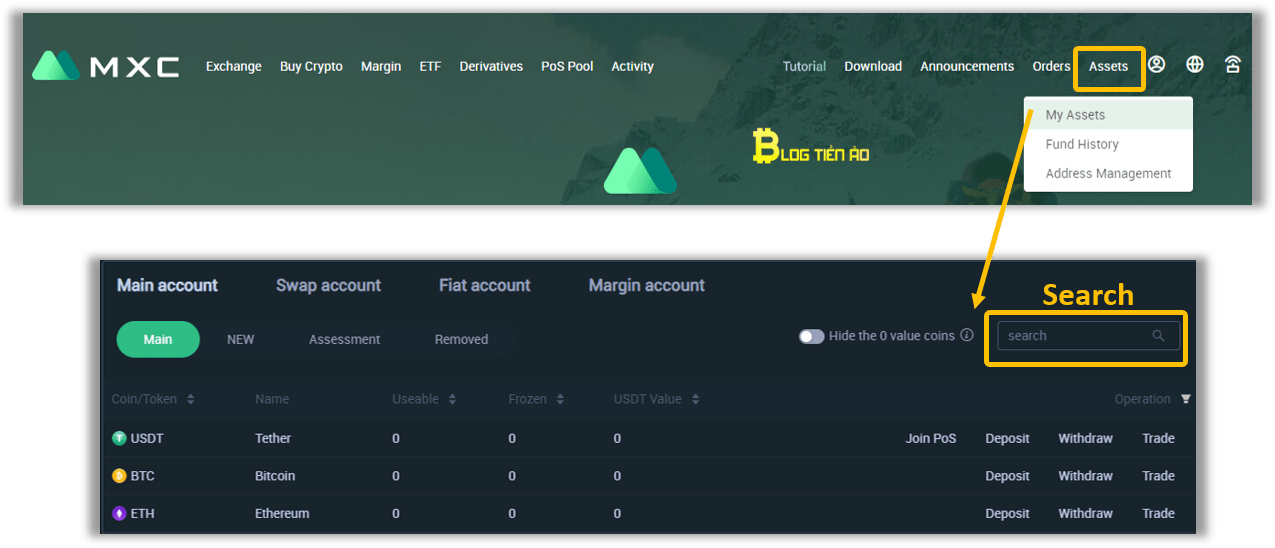The width and height of the screenshot is (1275, 548).
Task: Open Address Management from dropdown
Action: click(1108, 173)
